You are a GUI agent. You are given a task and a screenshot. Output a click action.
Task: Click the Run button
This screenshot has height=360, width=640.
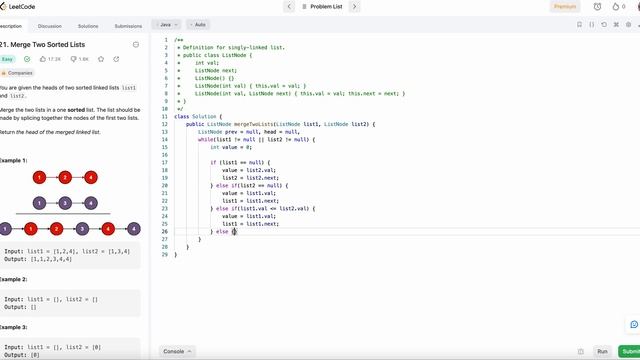point(602,351)
